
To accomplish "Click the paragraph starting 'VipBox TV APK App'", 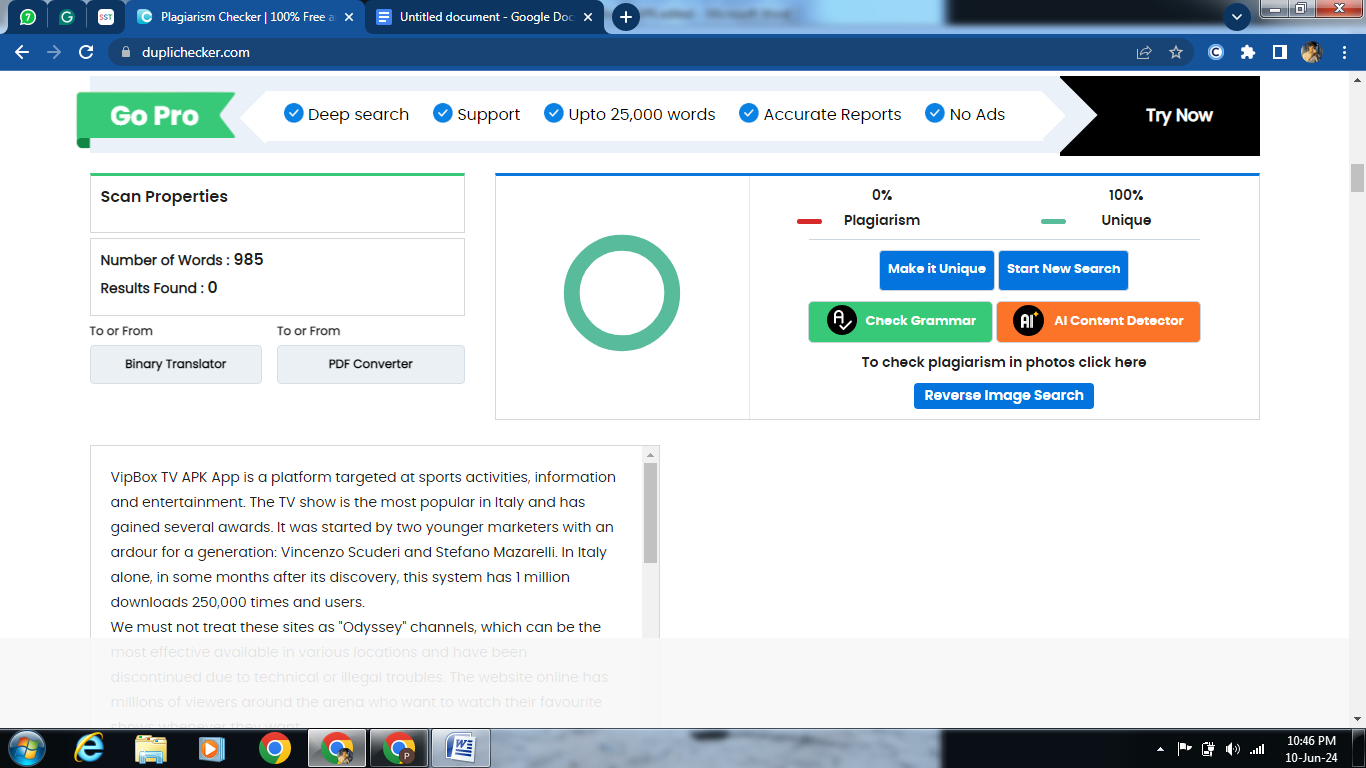I will [364, 540].
